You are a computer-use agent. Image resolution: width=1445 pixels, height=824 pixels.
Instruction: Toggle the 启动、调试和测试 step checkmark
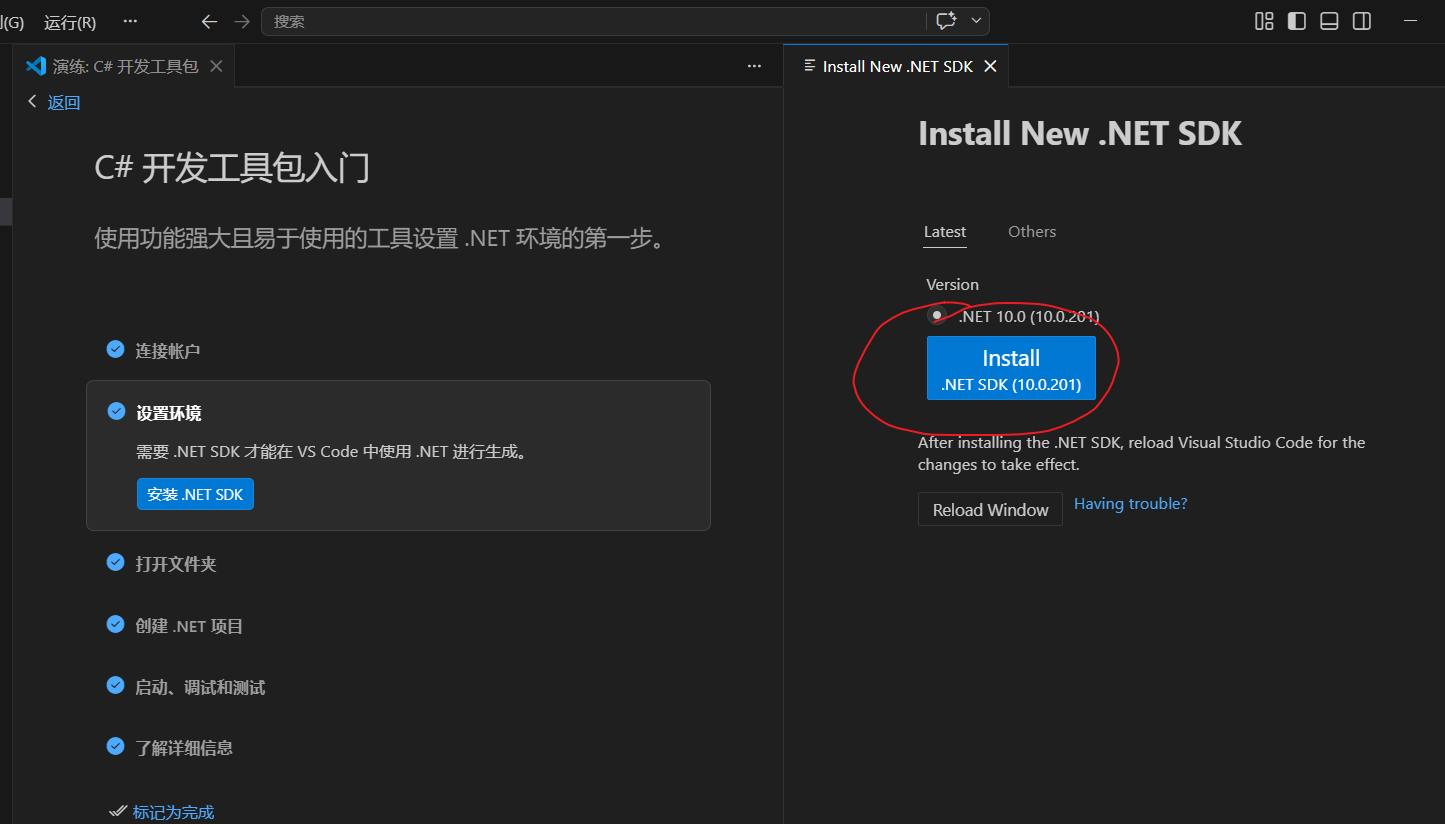[x=115, y=685]
